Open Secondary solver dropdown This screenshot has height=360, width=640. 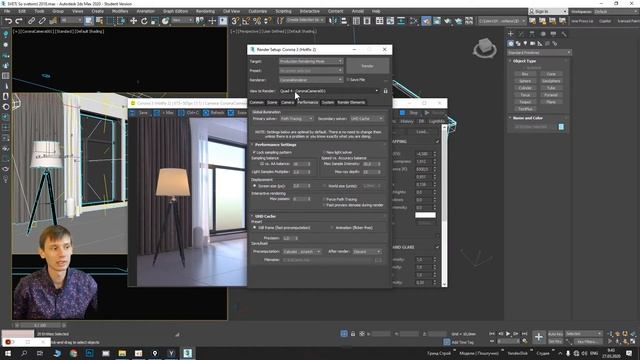[x=367, y=118]
